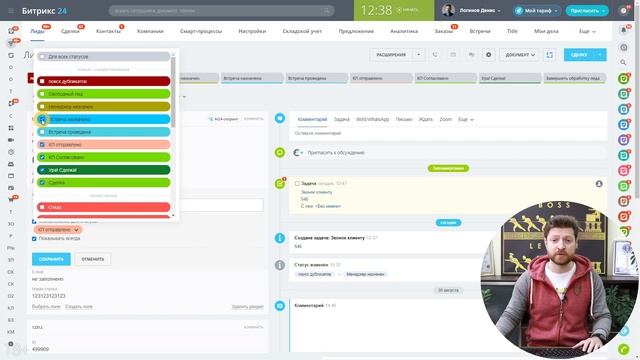
Task: Open the 'КП отправлено' status dropdown pill
Action: point(58,230)
